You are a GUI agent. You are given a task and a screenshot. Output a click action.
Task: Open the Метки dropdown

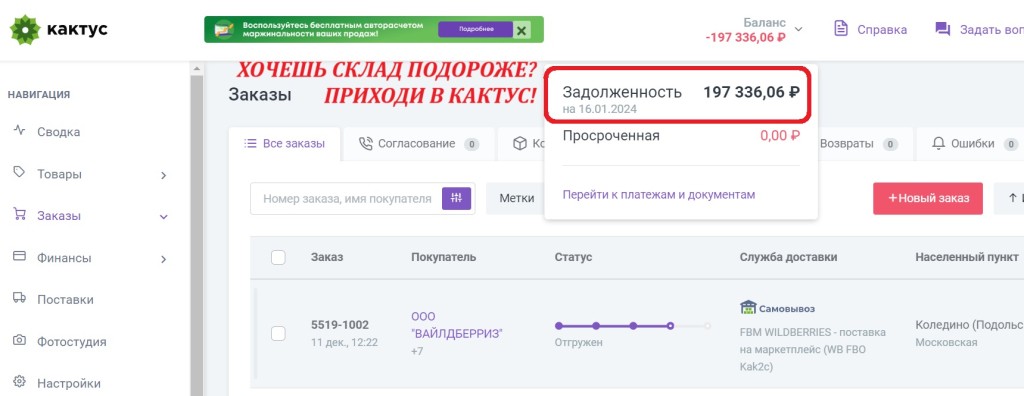click(x=517, y=199)
